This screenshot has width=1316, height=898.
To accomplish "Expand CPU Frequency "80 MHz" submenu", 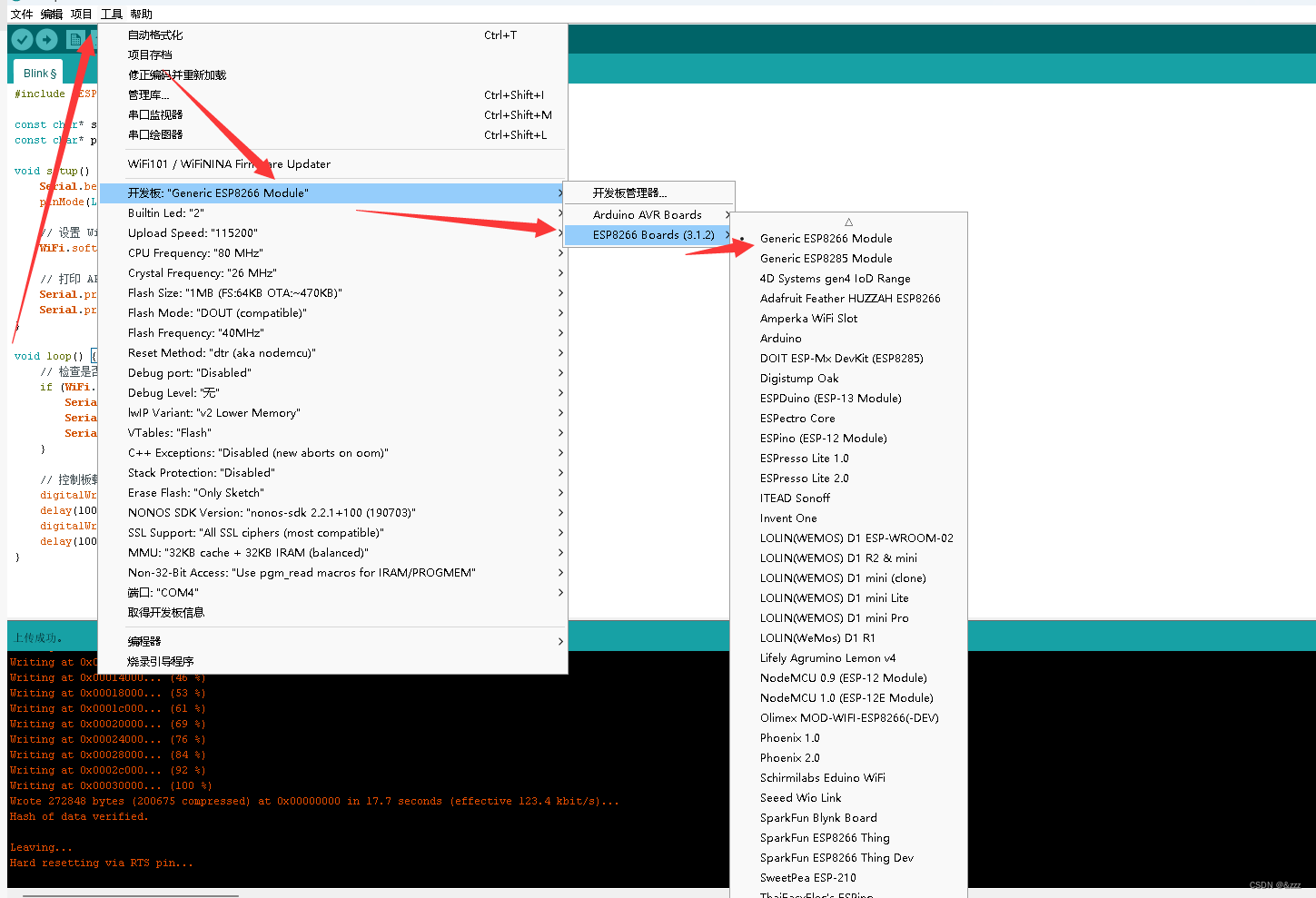I will point(332,252).
